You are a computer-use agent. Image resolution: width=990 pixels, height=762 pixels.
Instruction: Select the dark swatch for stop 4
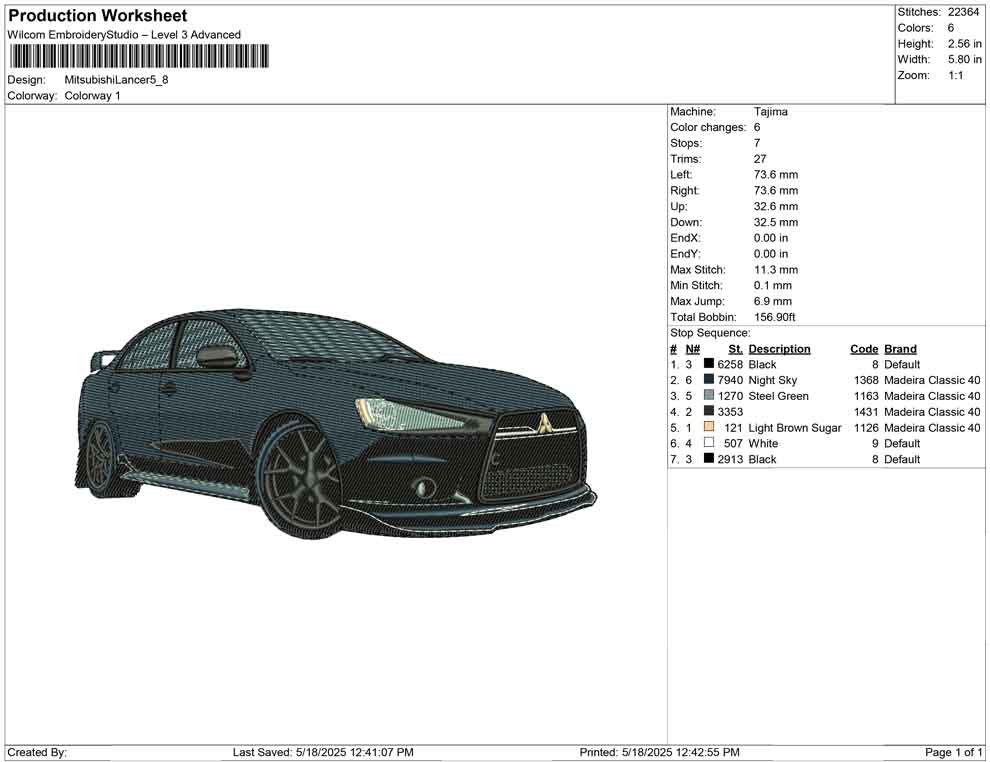click(x=709, y=412)
